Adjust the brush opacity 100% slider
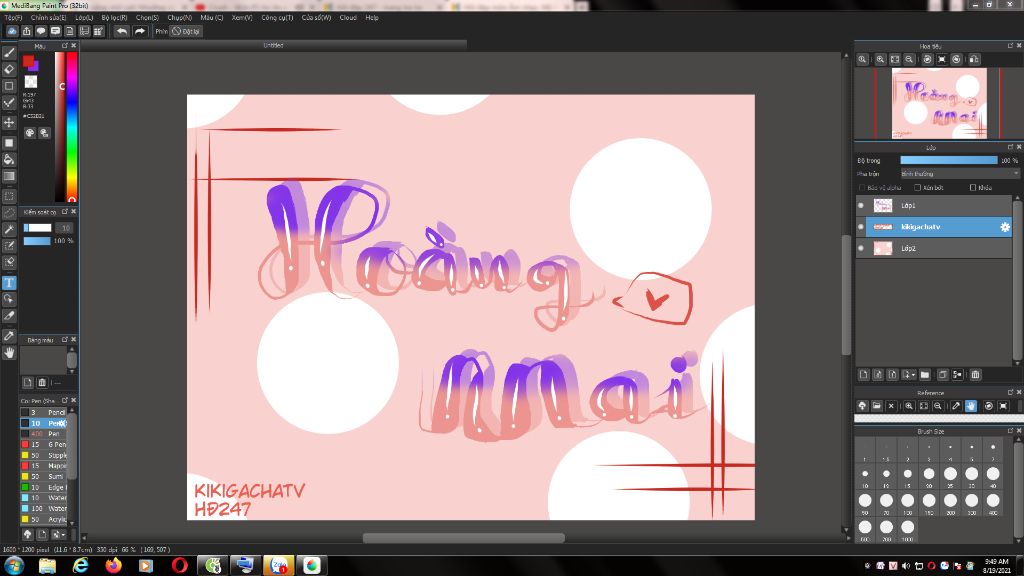Viewport: 1024px width, 576px height. point(37,241)
